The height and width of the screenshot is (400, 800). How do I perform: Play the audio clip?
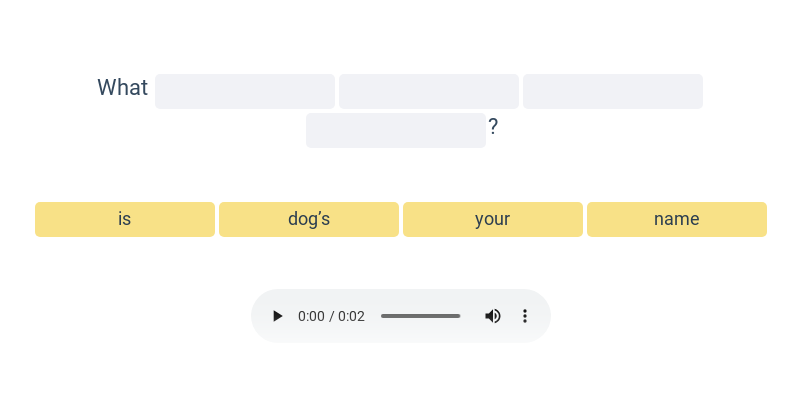[x=278, y=316]
